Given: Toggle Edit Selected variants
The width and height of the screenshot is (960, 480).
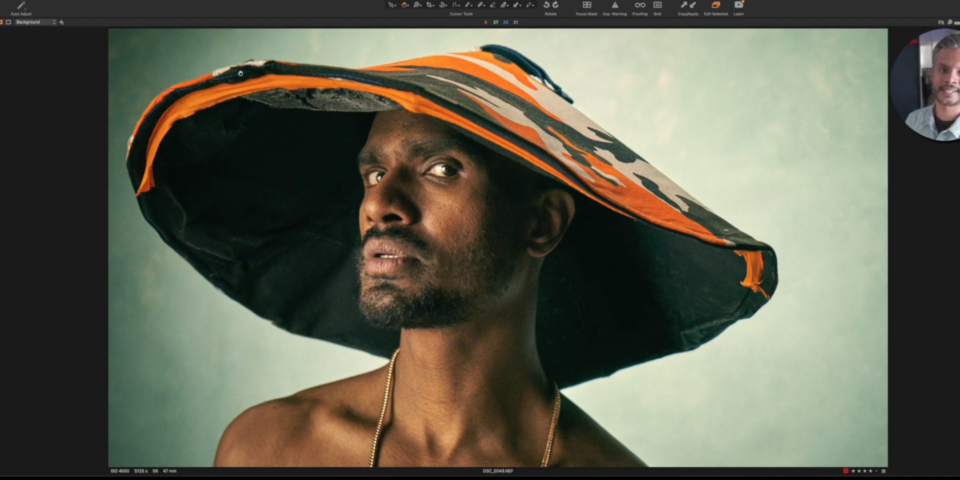Looking at the screenshot, I should pos(715,5).
